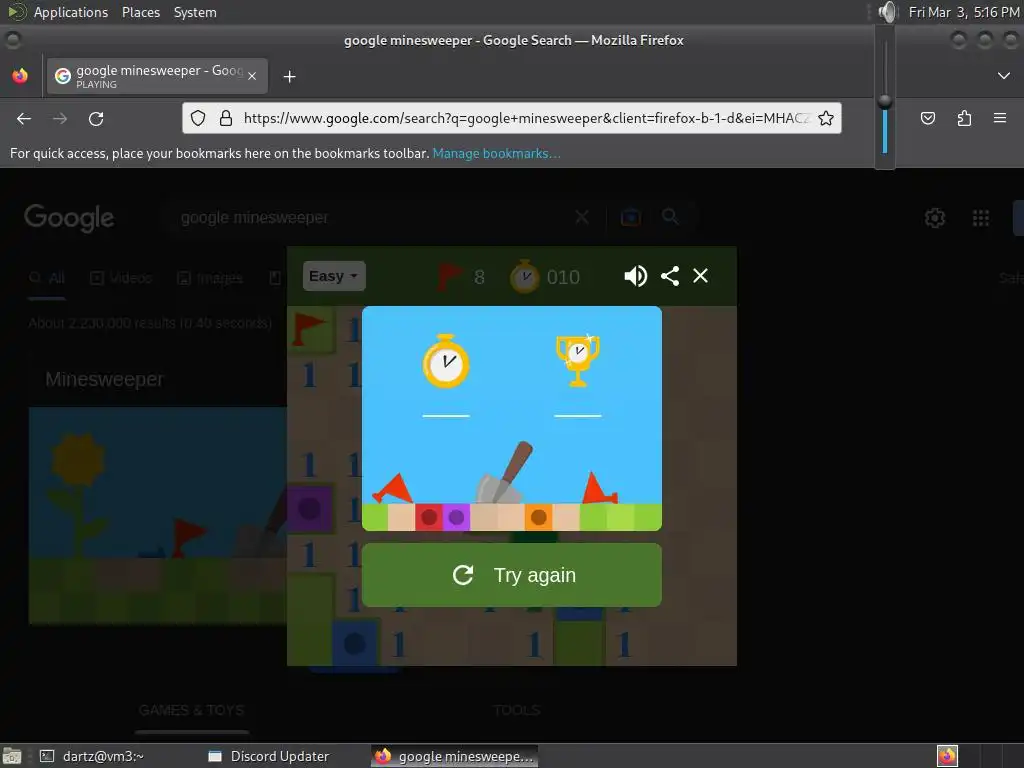The image size is (1024, 768).
Task: Click the TOOLS tab
Action: pos(517,710)
